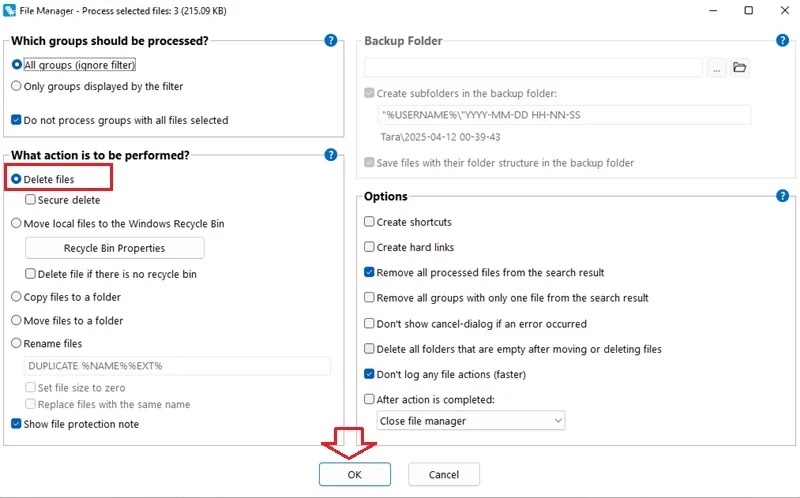Click the ellipsis browse button for backup folder
The width and height of the screenshot is (800, 498).
coord(716,67)
